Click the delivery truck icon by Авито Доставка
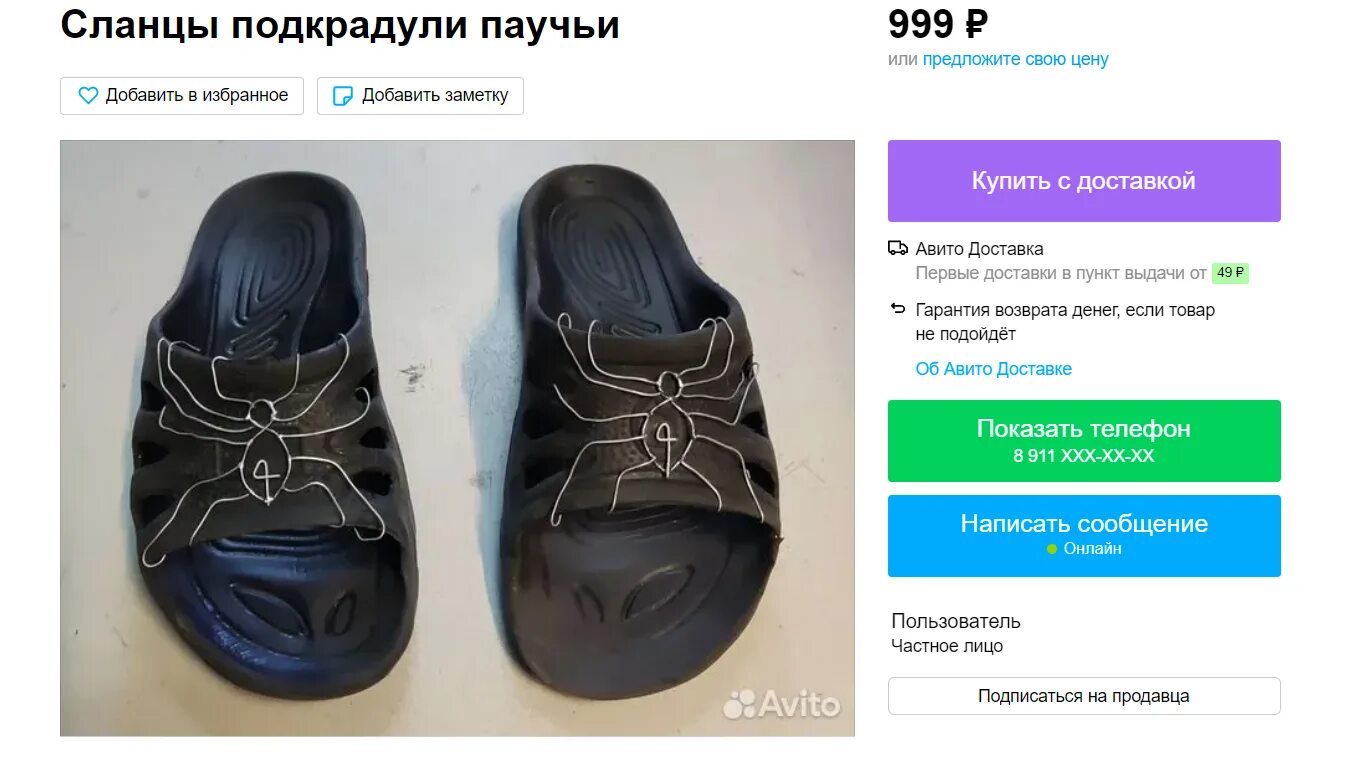Image resolution: width=1353 pixels, height=759 pixels. pyautogui.click(x=897, y=248)
